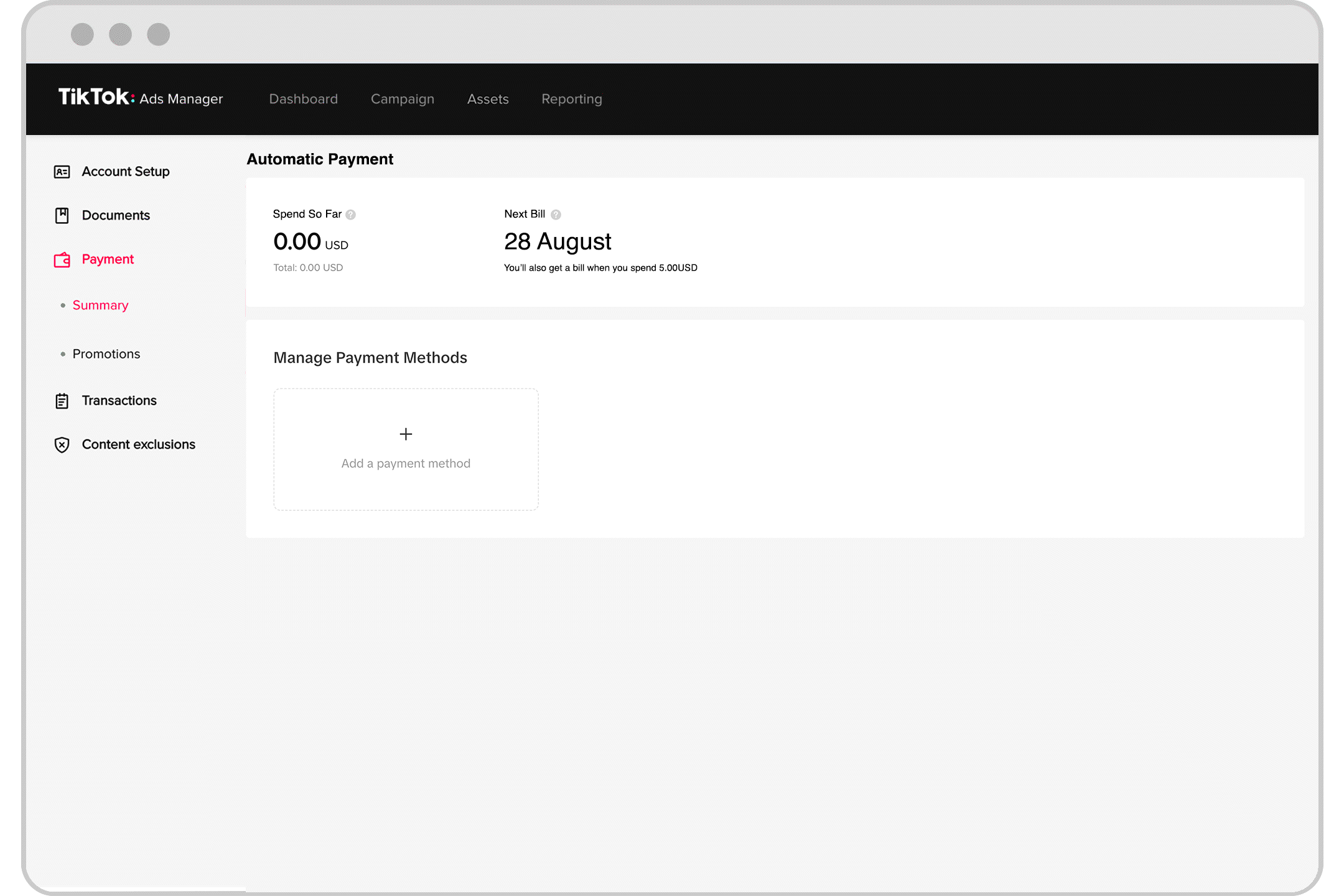The image size is (1344, 896).
Task: Click the Next Bill info icon
Action: (x=558, y=214)
